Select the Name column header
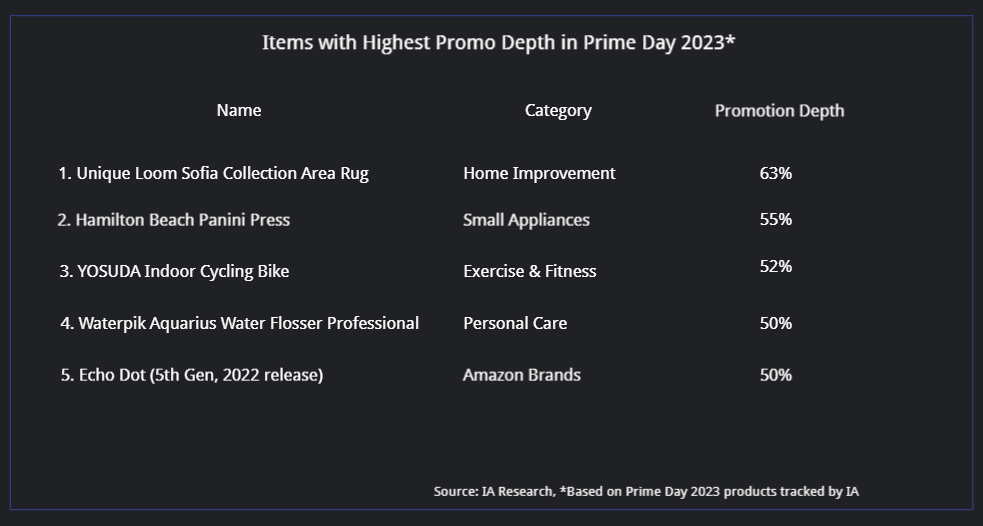Viewport: 983px width, 526px height. (239, 110)
